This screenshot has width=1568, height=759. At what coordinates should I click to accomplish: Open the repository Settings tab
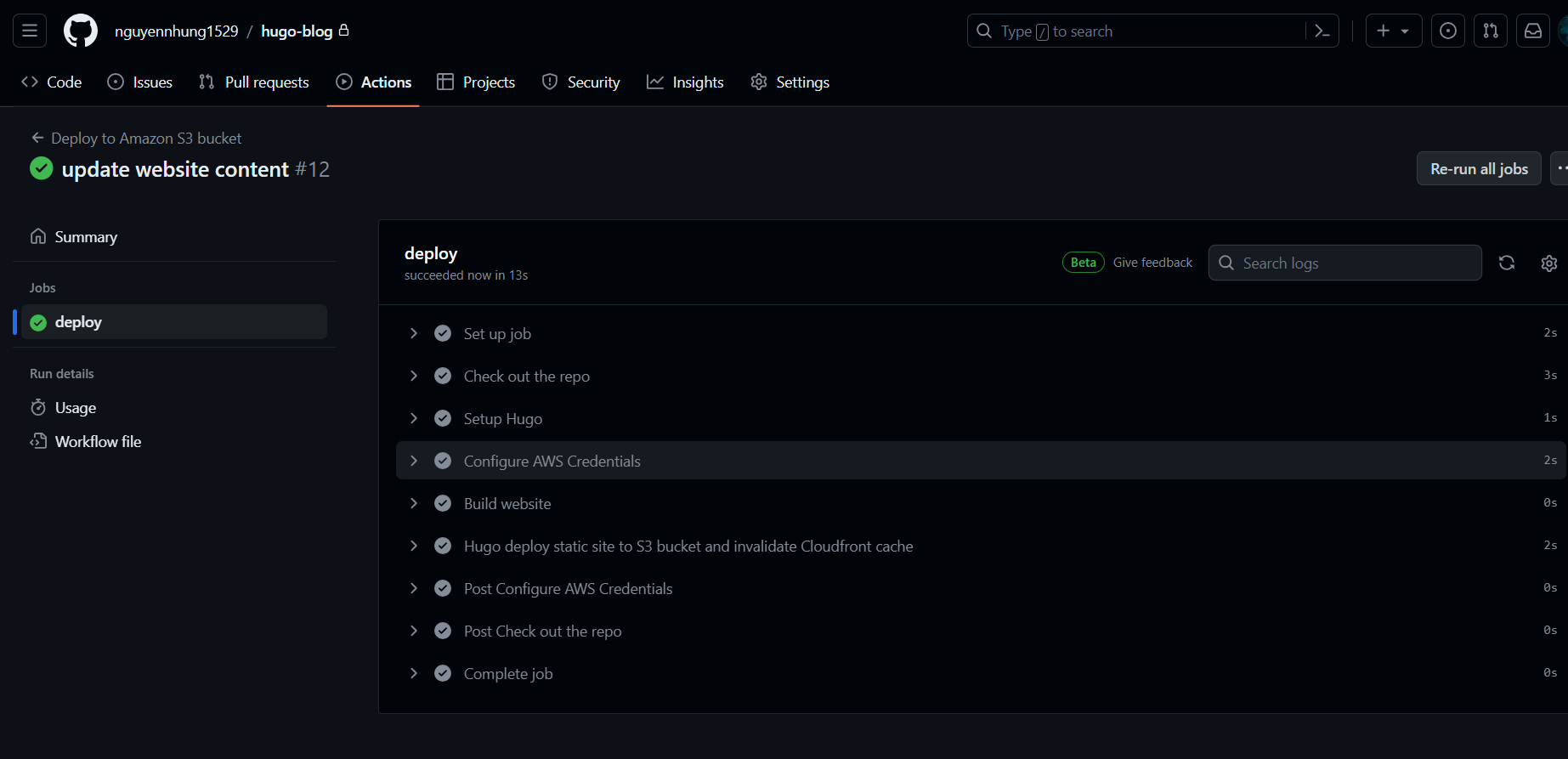(x=790, y=82)
